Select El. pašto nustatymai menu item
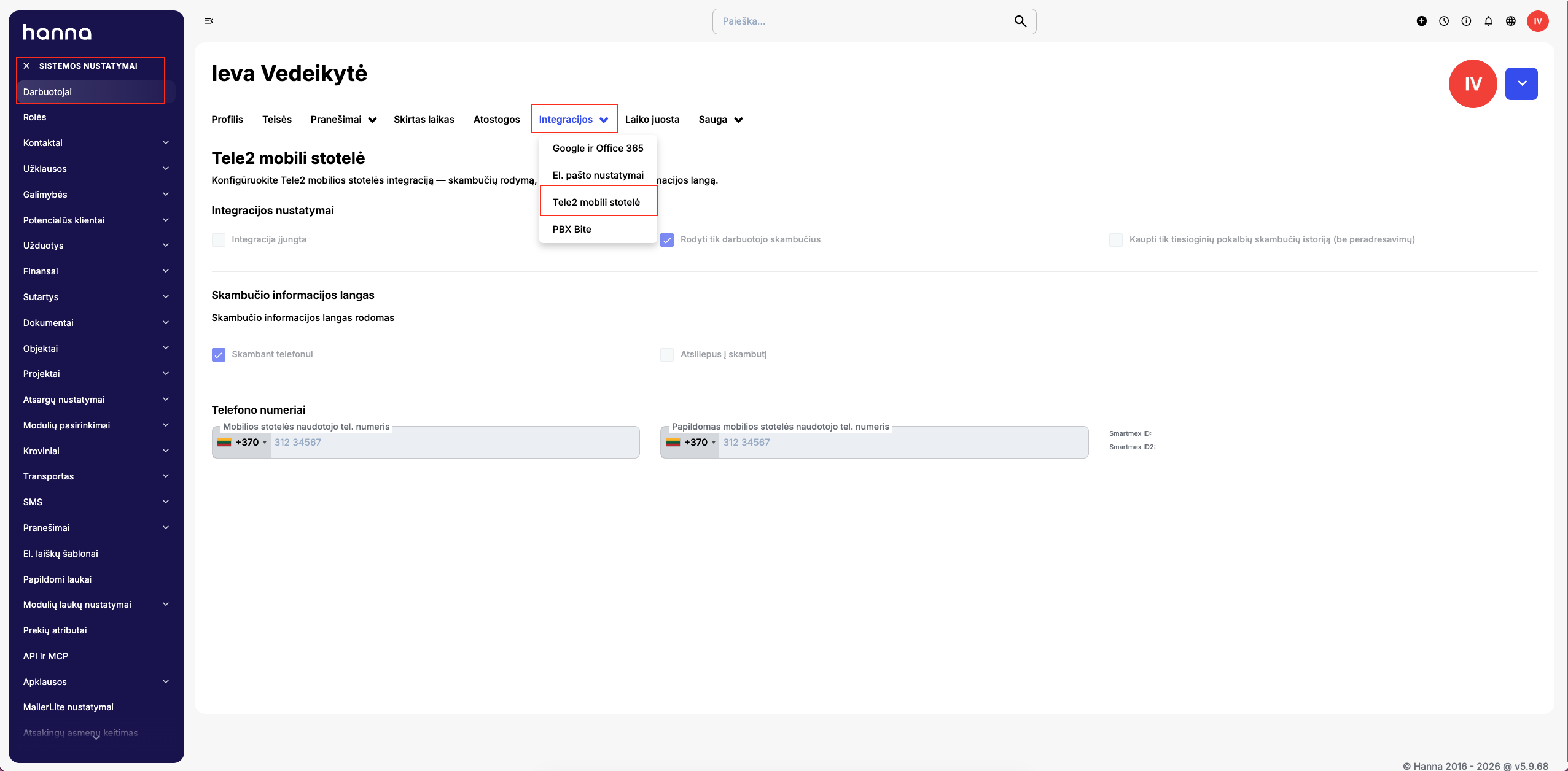Viewport: 1568px width, 771px height. (598, 175)
